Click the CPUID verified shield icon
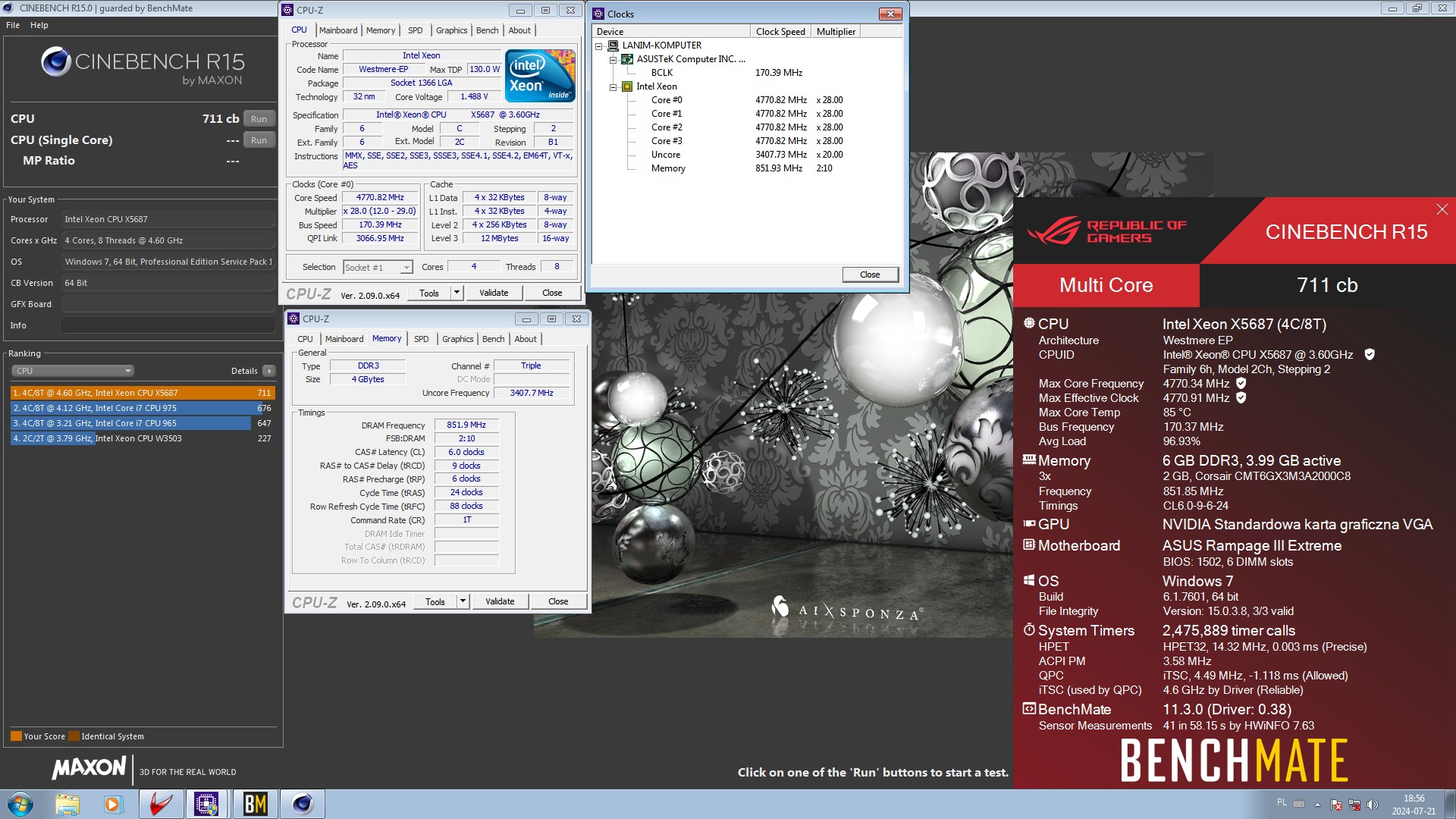The image size is (1456, 819). click(x=1370, y=354)
